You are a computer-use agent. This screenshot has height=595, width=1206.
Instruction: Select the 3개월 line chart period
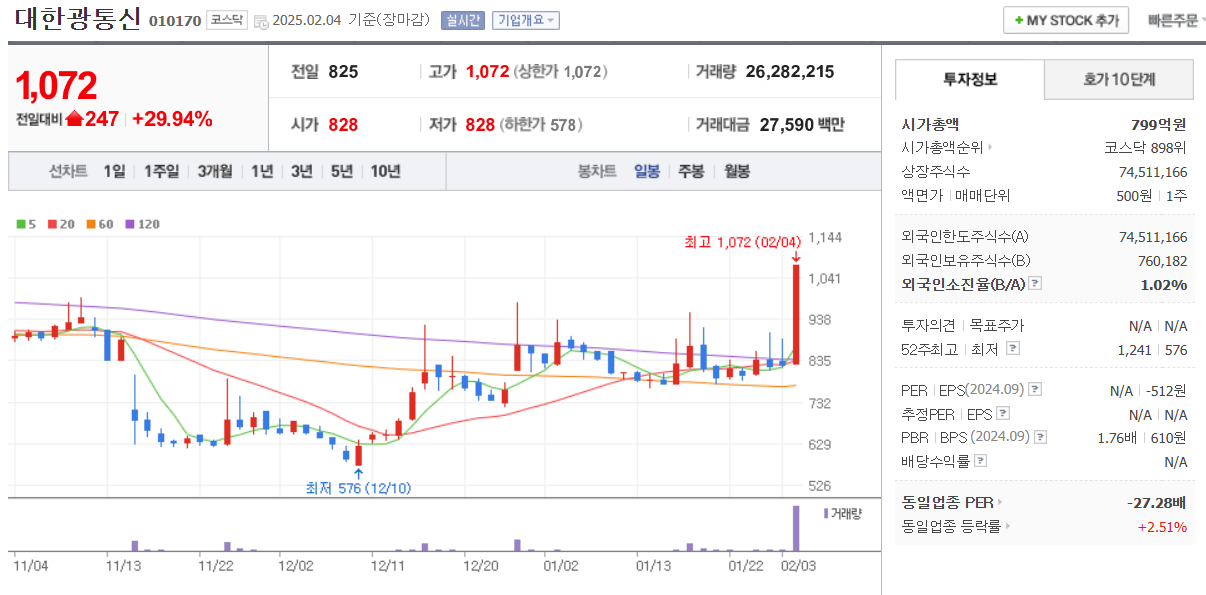coord(215,171)
